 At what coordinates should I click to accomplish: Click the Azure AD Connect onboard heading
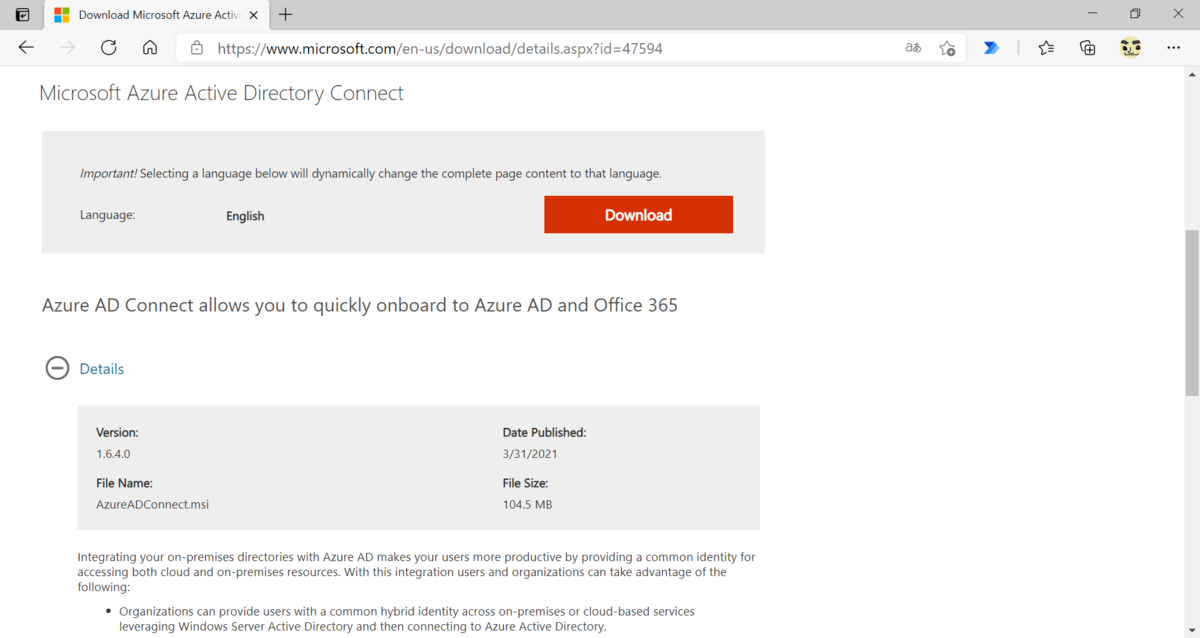(360, 305)
